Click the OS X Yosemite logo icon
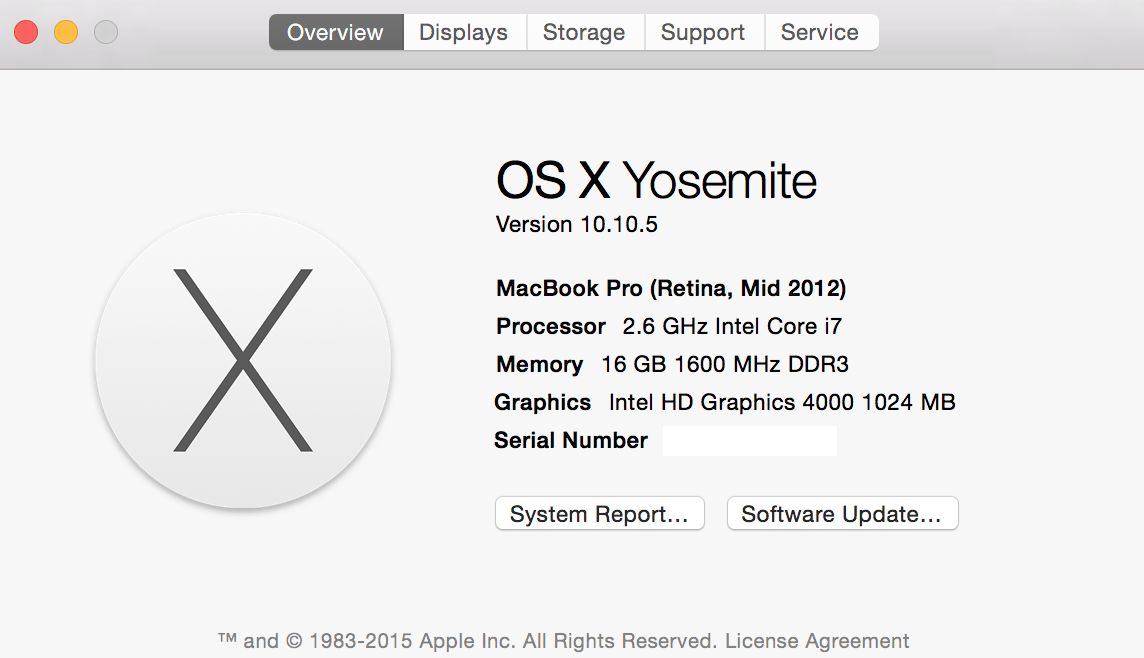The height and width of the screenshot is (658, 1144). (243, 360)
